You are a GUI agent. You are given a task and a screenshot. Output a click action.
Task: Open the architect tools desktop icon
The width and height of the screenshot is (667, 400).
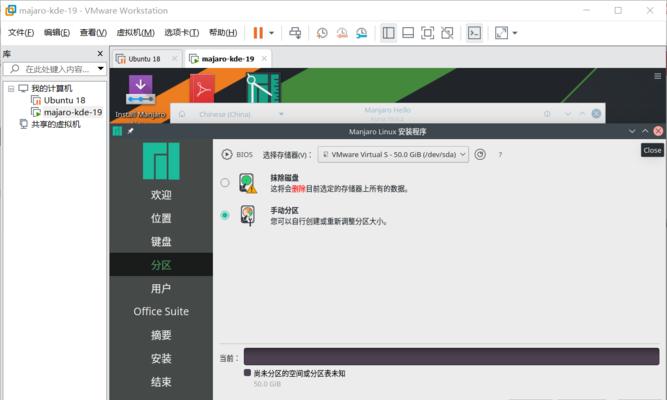pos(262,88)
